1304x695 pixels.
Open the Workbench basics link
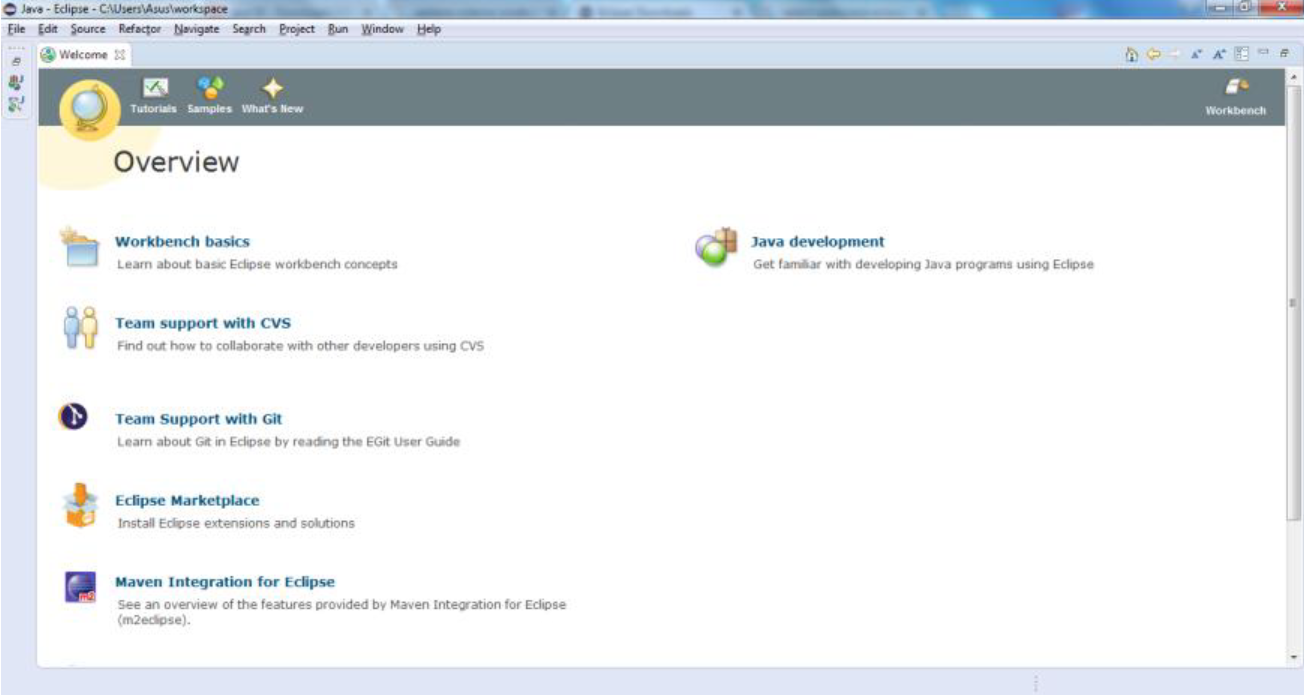coord(182,241)
